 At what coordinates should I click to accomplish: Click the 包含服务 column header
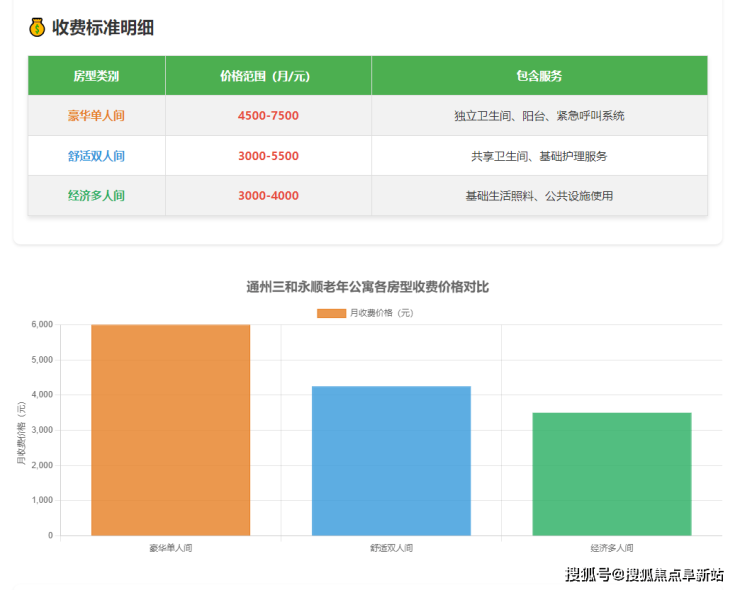pos(539,76)
